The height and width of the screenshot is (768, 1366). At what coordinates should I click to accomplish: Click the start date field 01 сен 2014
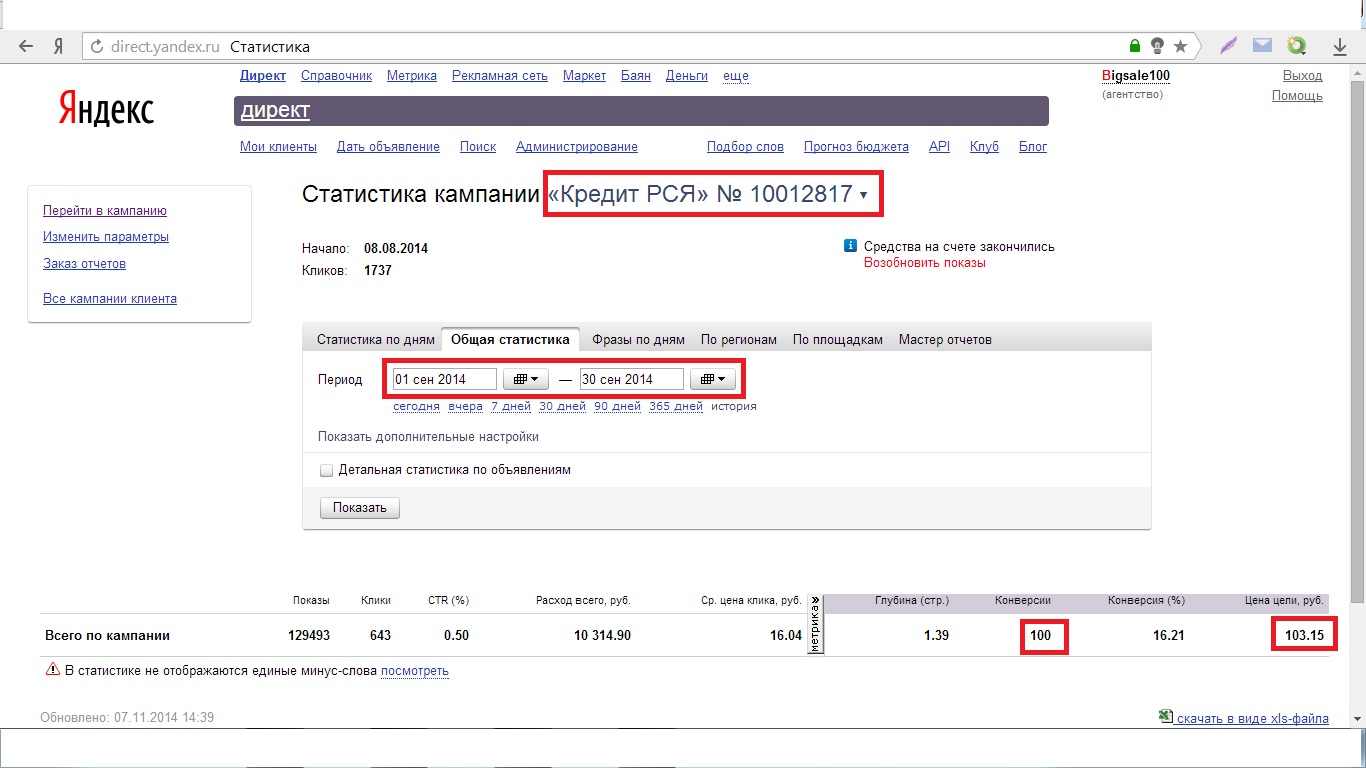coord(444,379)
